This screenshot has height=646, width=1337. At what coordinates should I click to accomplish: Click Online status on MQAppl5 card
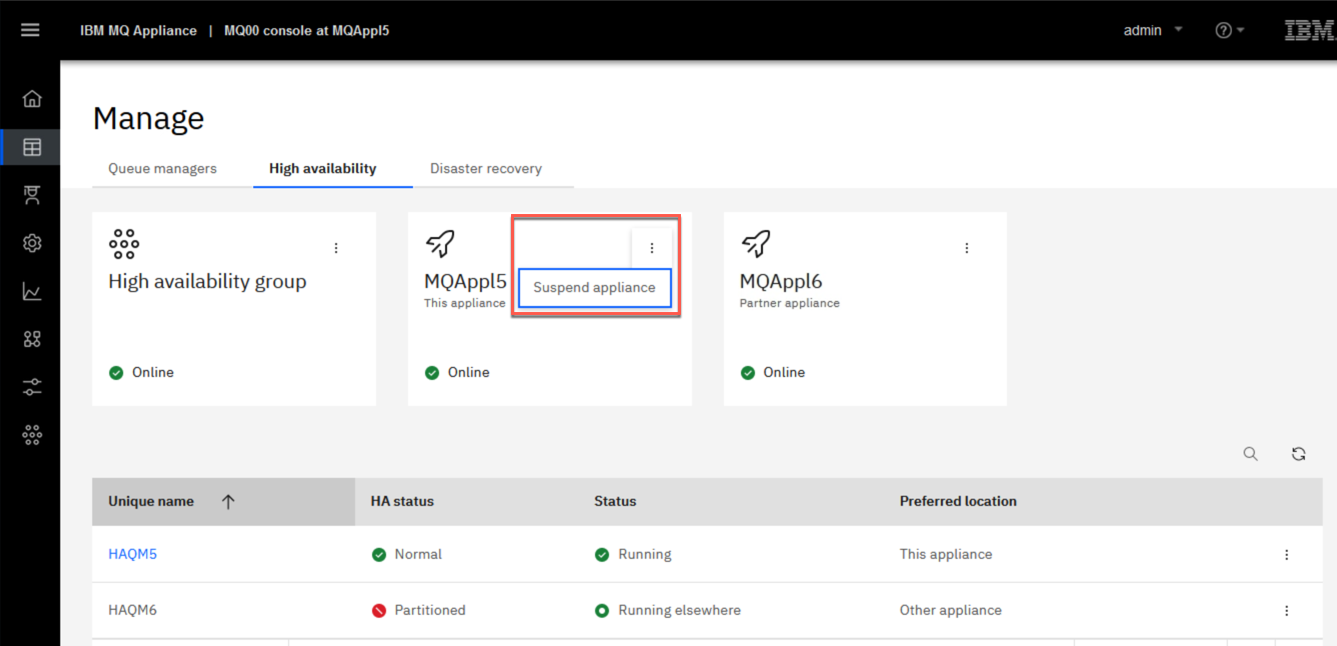(457, 372)
